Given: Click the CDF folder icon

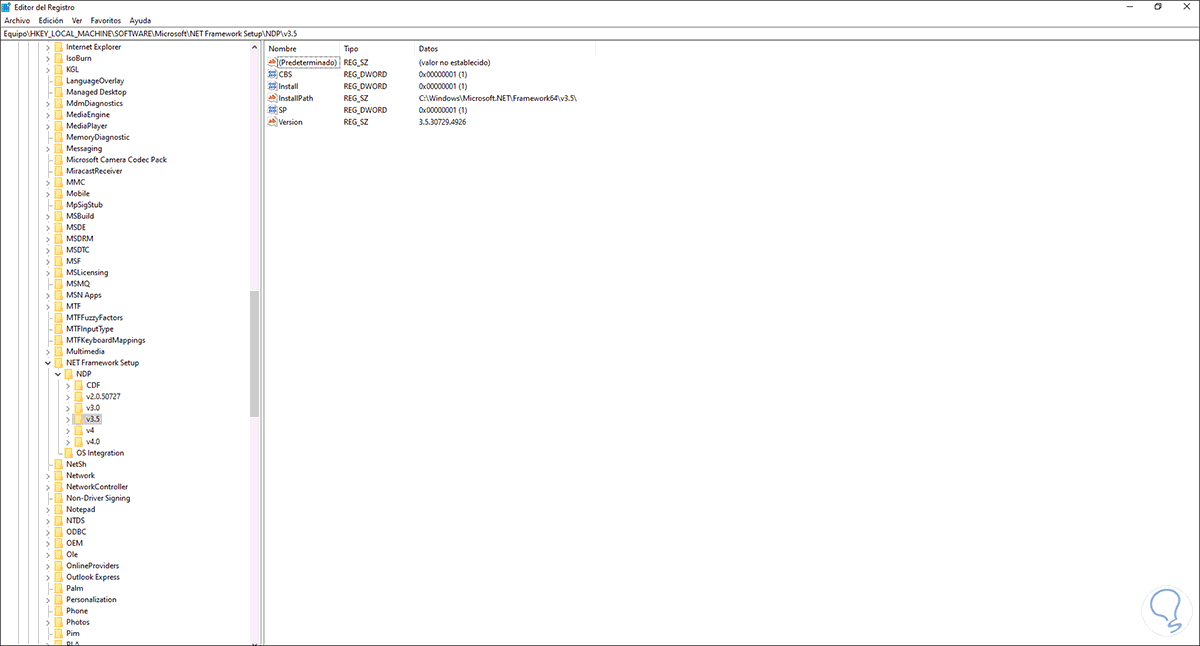Looking at the screenshot, I should (78, 385).
